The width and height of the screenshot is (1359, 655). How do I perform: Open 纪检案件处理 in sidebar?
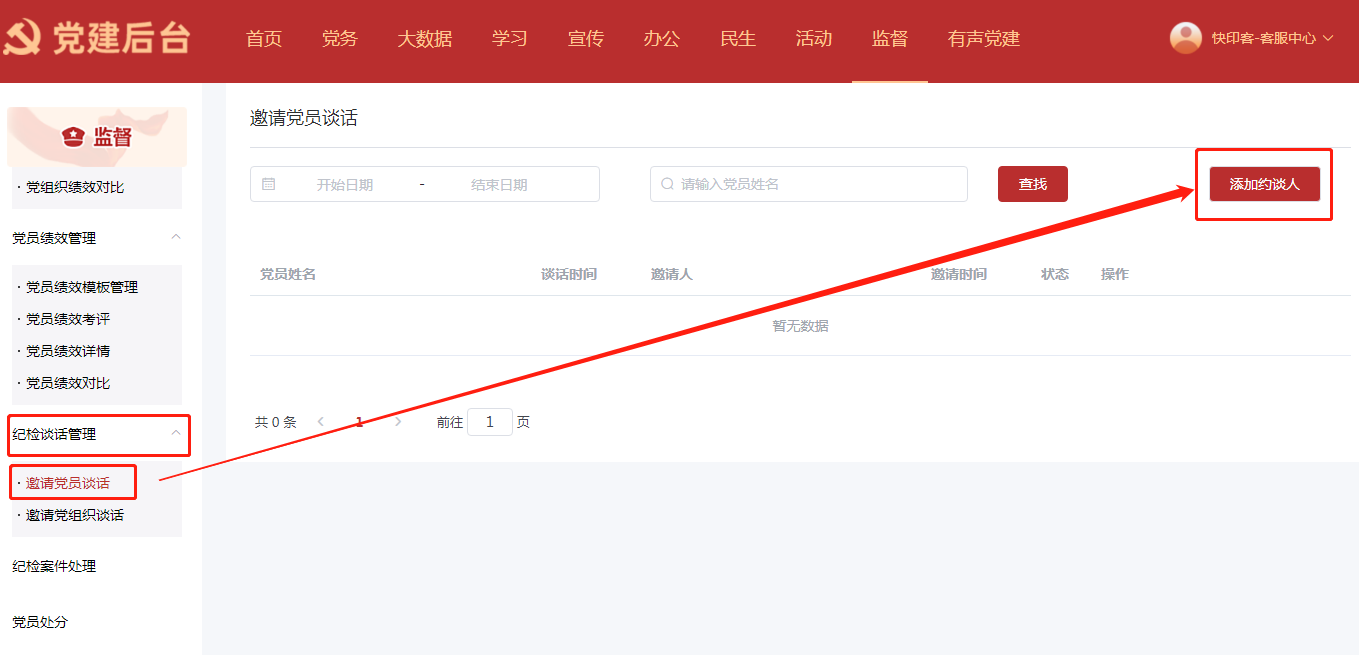pos(54,566)
